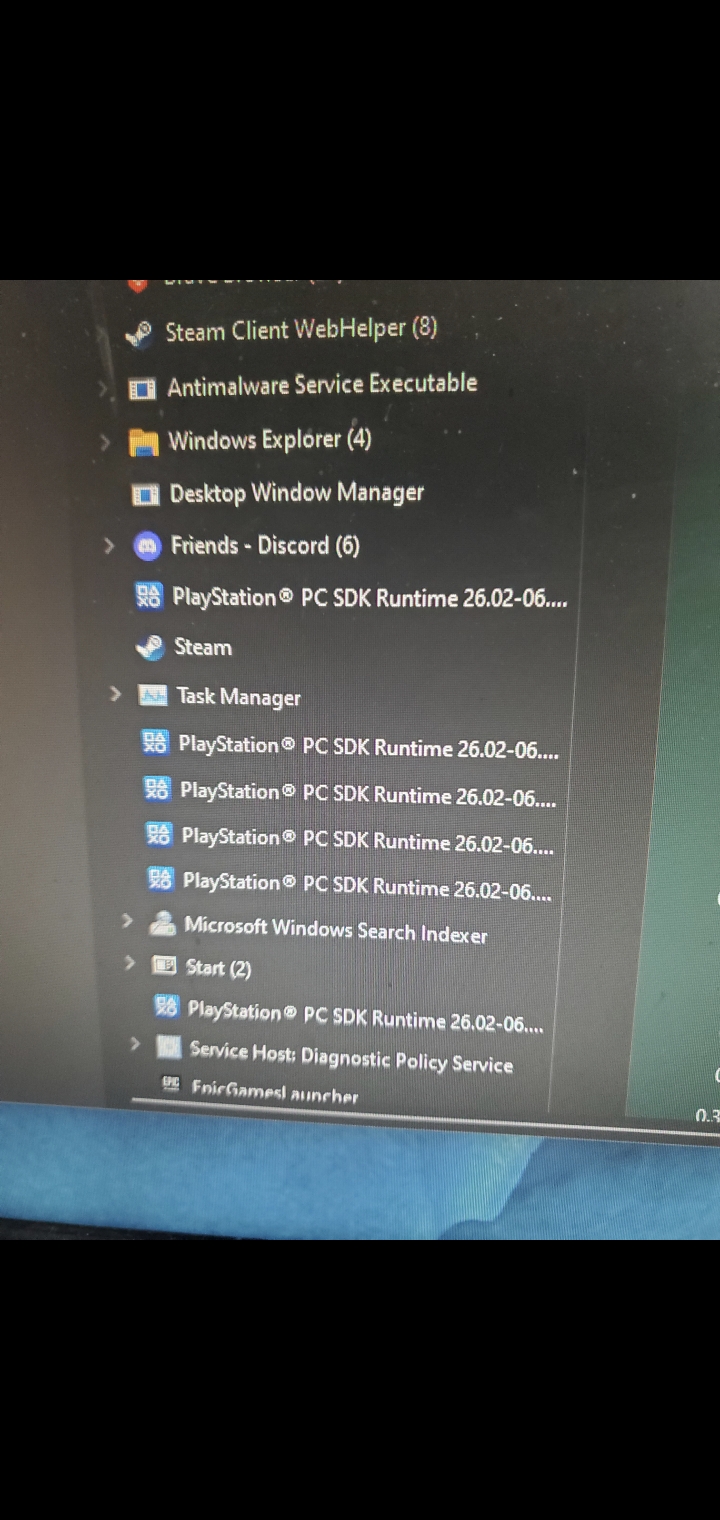Select PlayStation PC SDK Runtime below Discord row
The width and height of the screenshot is (720, 1520).
click(370, 598)
